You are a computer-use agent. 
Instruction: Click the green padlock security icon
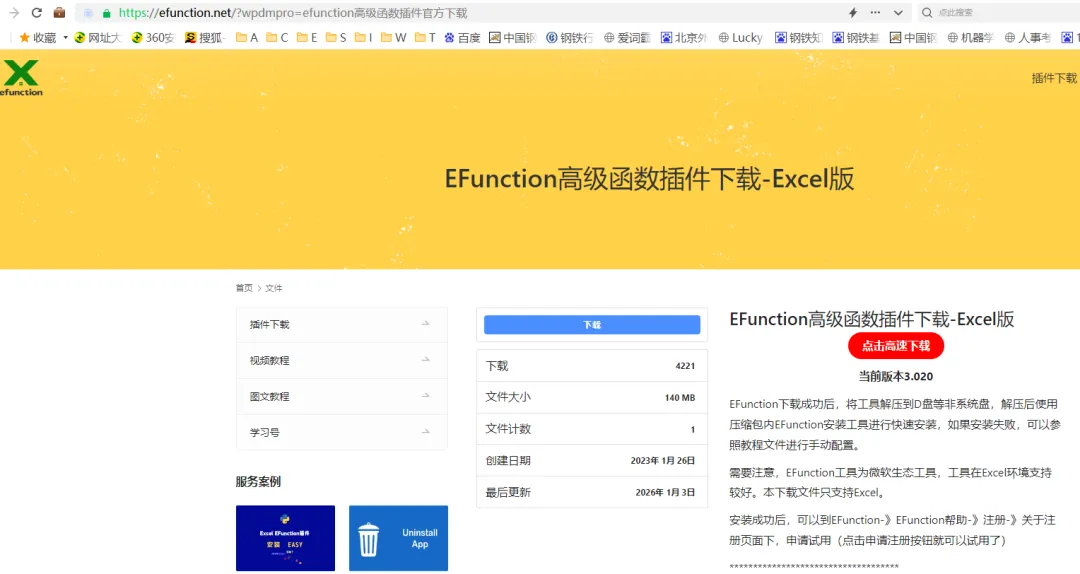106,13
